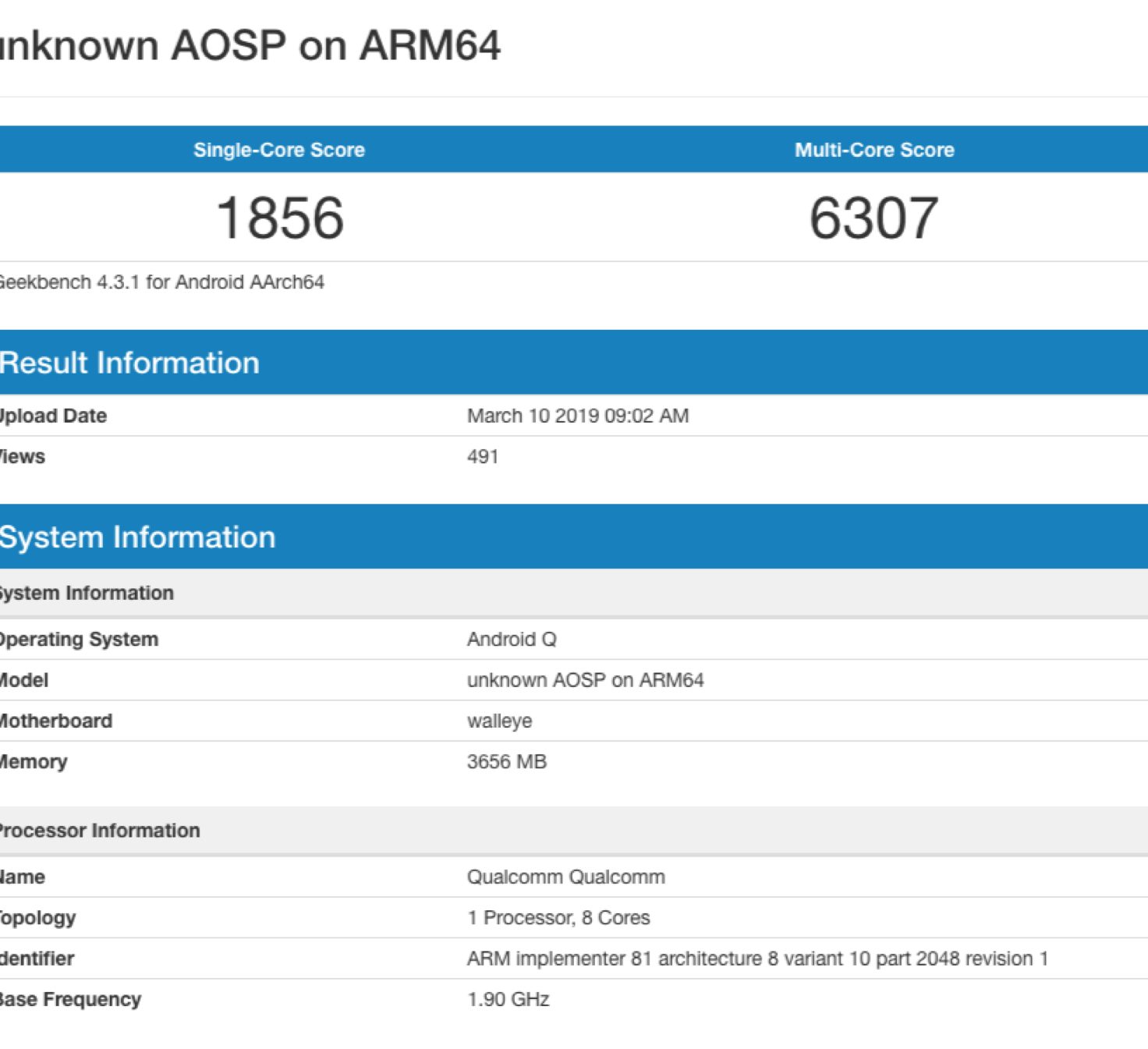Image resolution: width=1148 pixels, height=1049 pixels.
Task: Click the blue System Information section banner
Action: point(137,537)
